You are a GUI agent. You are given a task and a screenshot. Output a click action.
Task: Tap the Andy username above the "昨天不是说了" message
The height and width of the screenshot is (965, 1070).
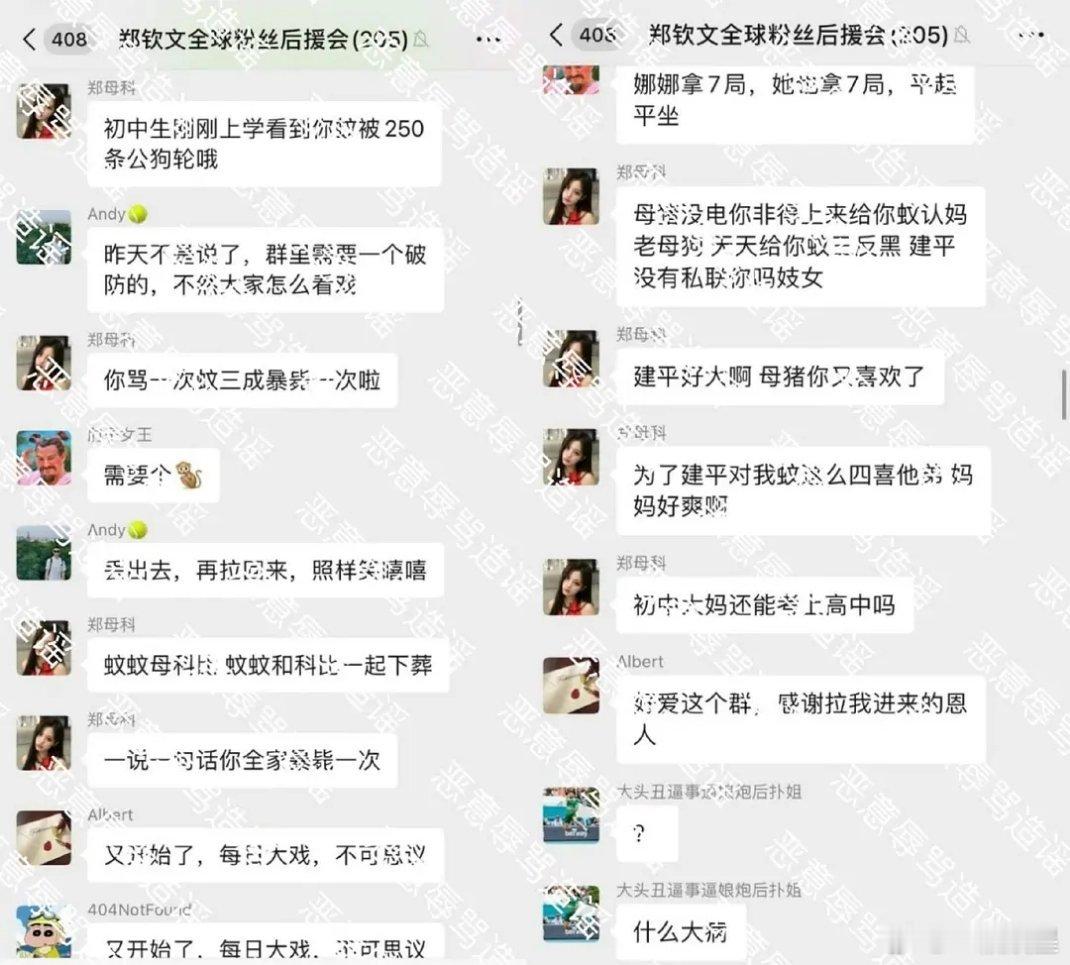click(x=106, y=214)
